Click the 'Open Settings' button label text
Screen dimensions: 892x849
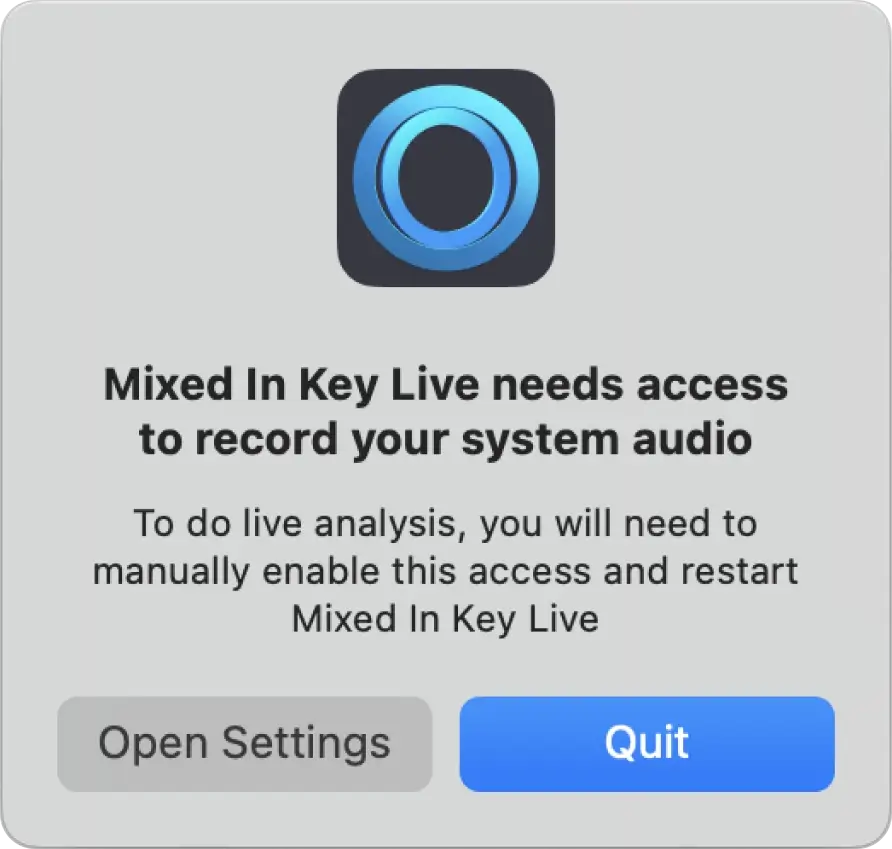coord(245,744)
